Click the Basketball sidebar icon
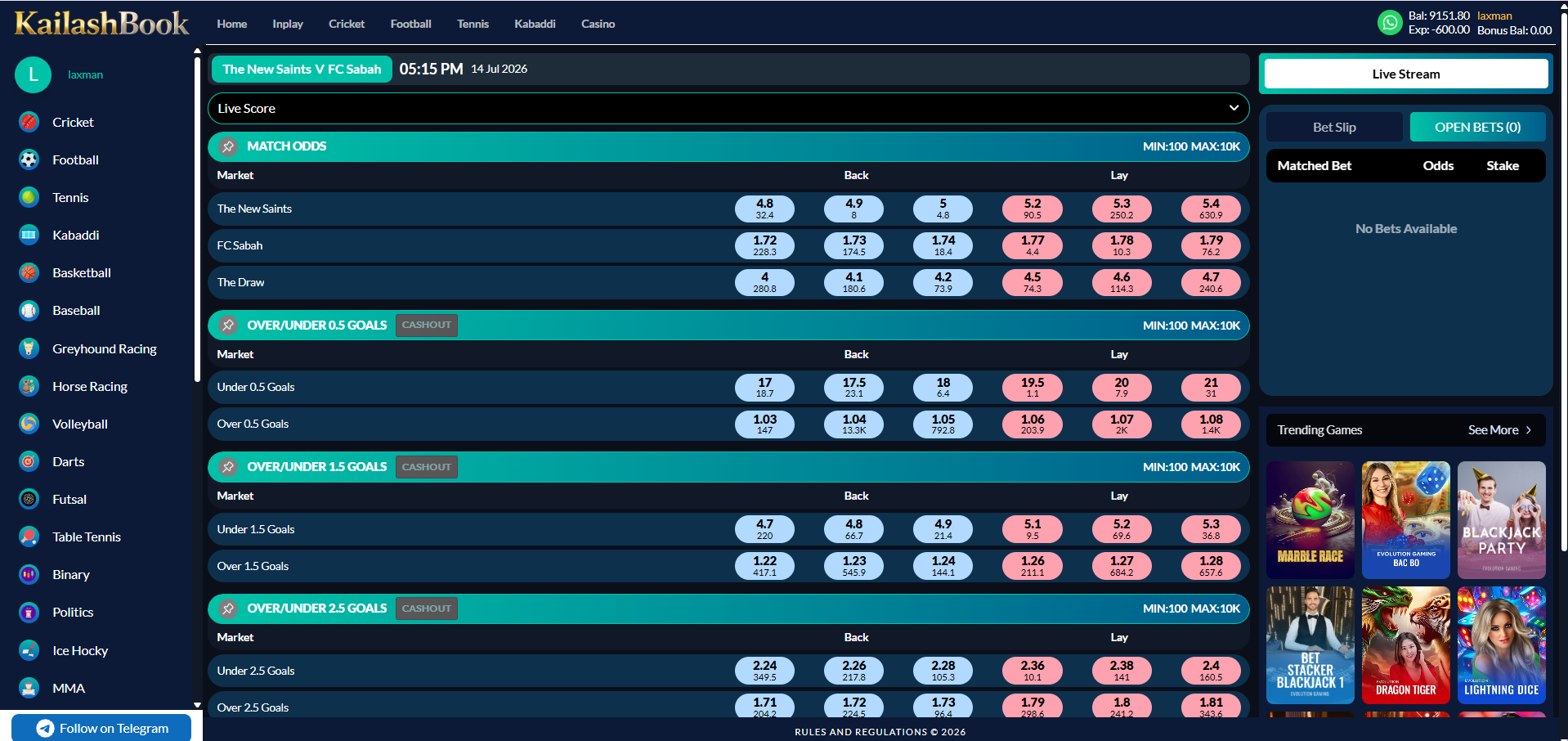Screen dimensions: 1568x741 [x=29, y=272]
